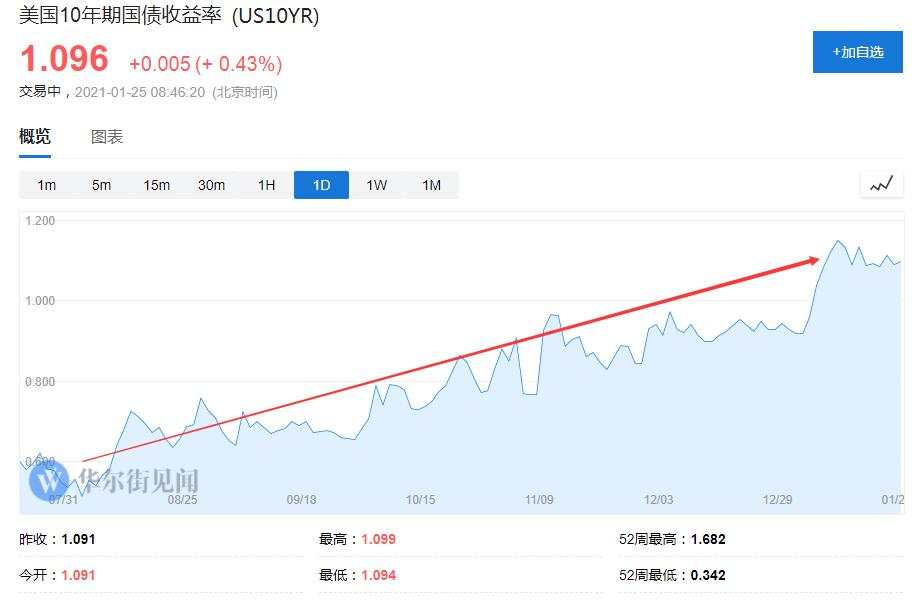Click the 今开 value 1.091

78,575
